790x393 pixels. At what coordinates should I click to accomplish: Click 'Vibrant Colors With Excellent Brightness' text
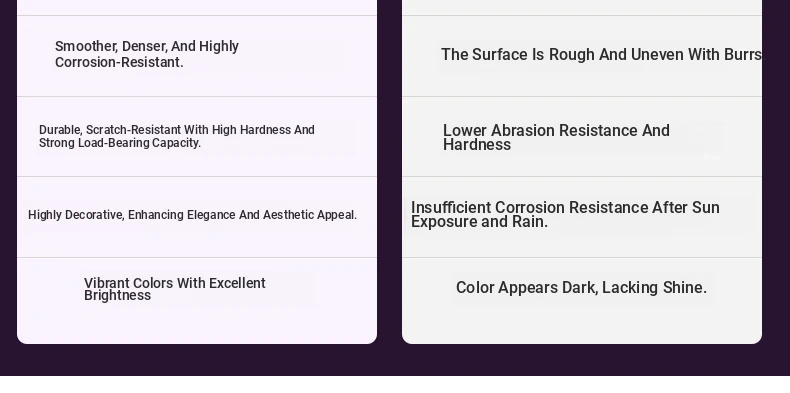(175, 289)
